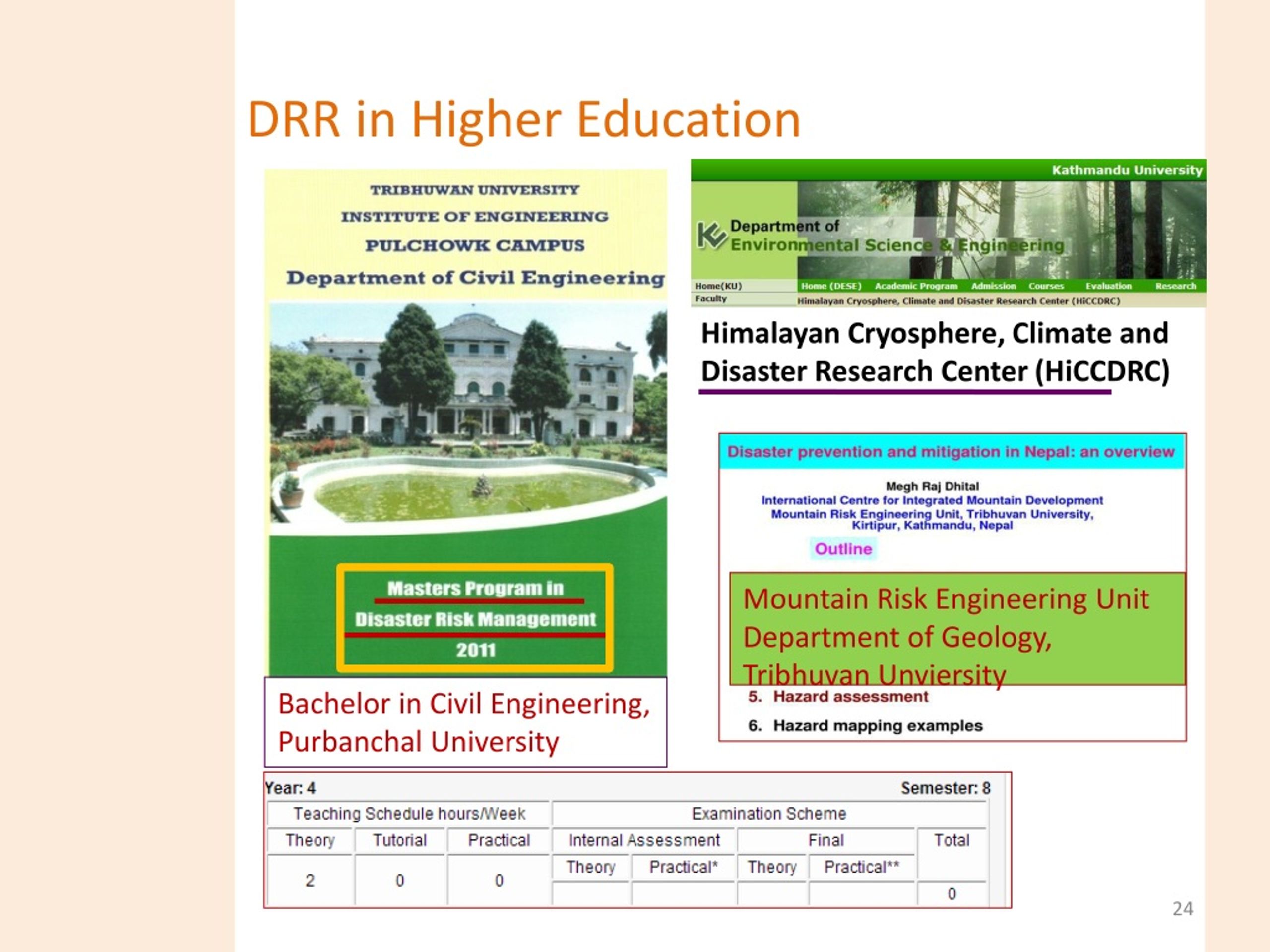Click the small HiCCDRC link under the green menu bar

[958, 301]
